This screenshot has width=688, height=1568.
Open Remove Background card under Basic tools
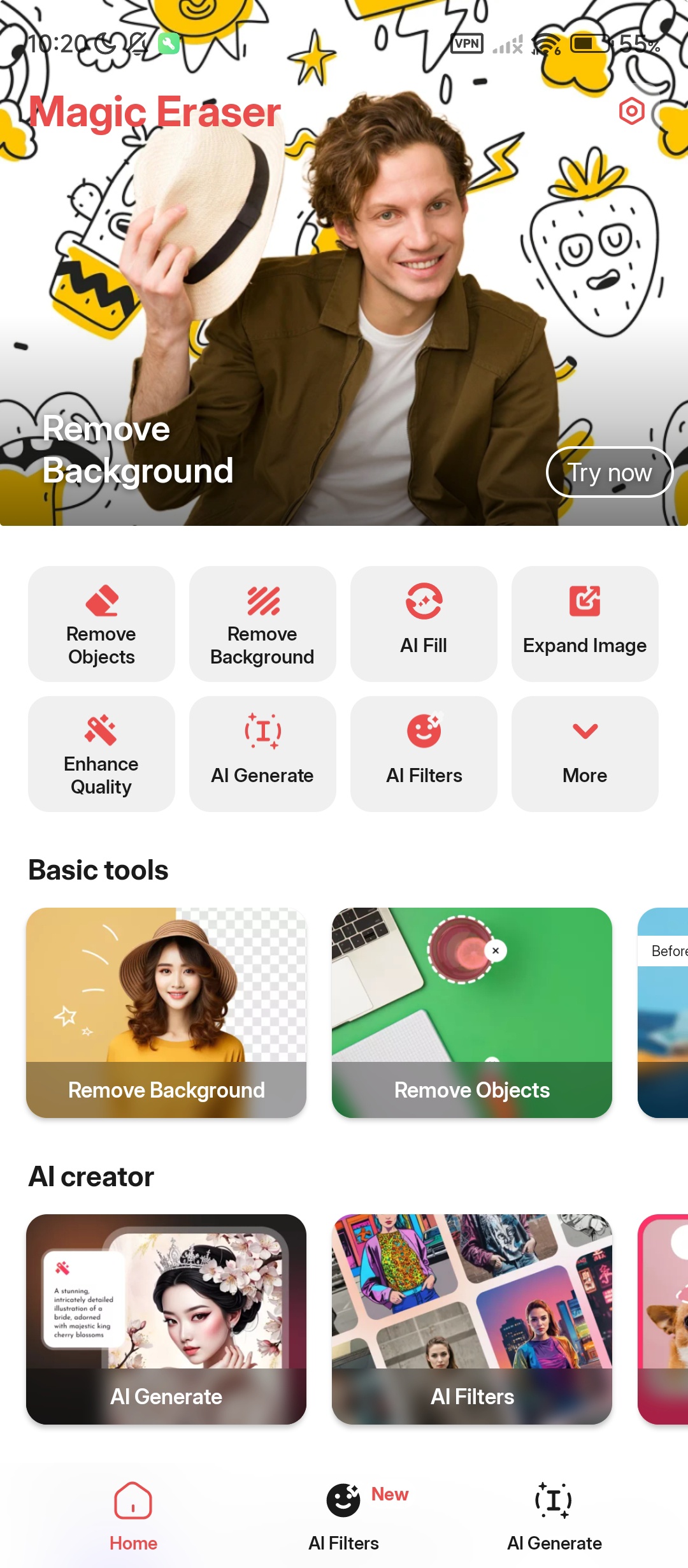coord(166,1013)
